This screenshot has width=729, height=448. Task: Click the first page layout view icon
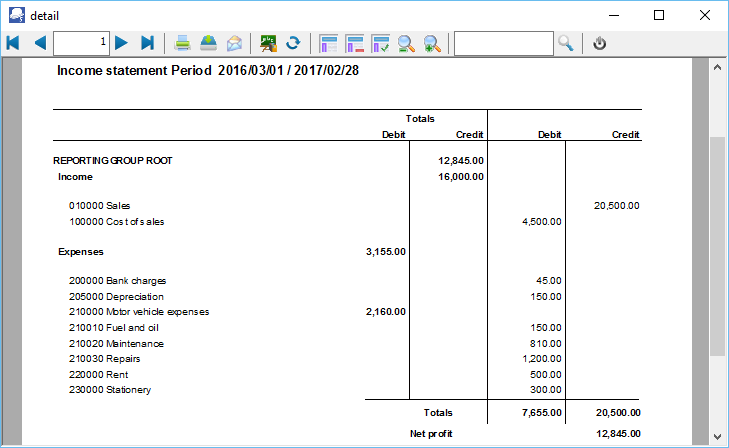coord(329,43)
